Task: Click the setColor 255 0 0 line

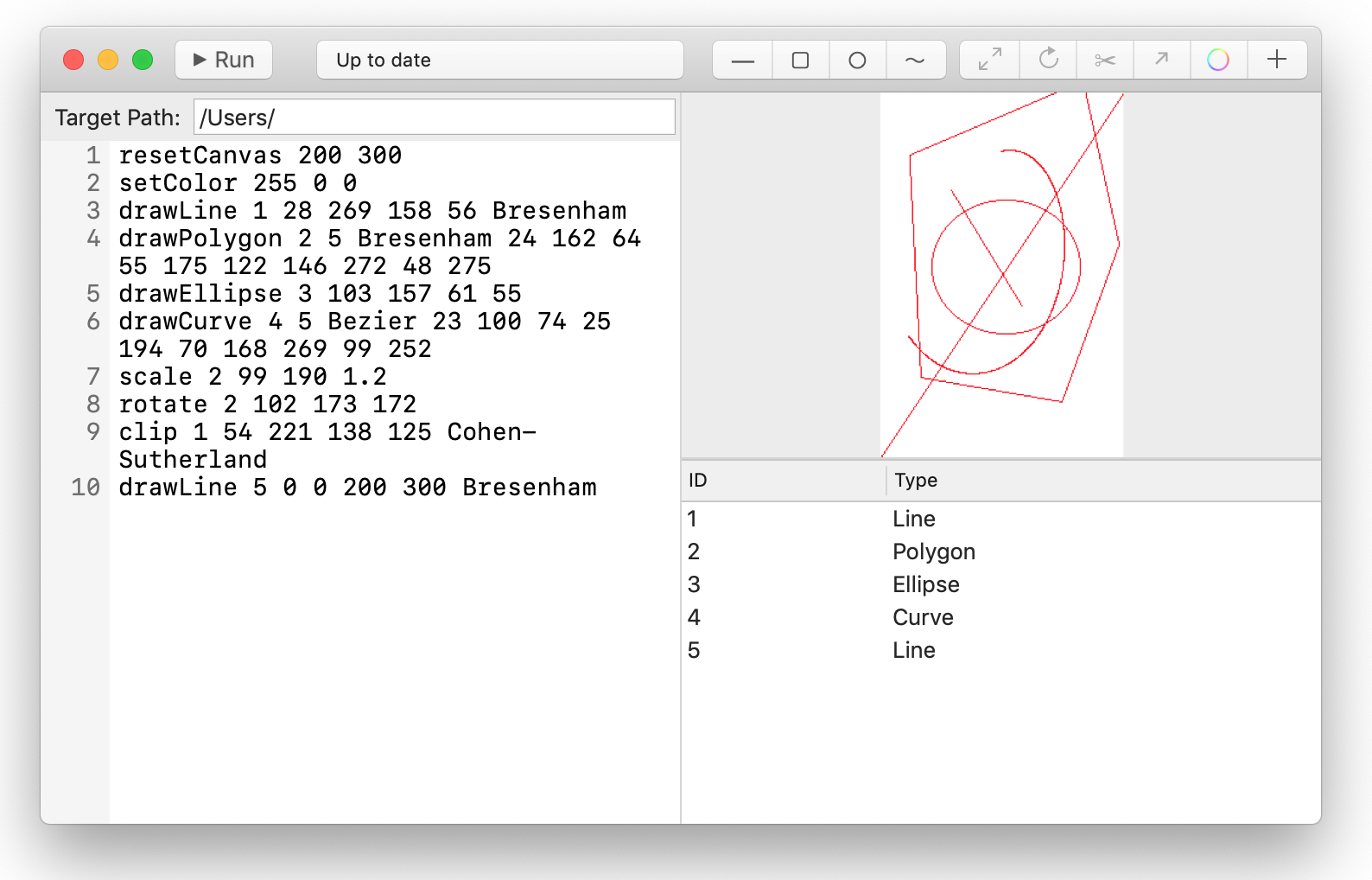Action: pyautogui.click(x=238, y=183)
